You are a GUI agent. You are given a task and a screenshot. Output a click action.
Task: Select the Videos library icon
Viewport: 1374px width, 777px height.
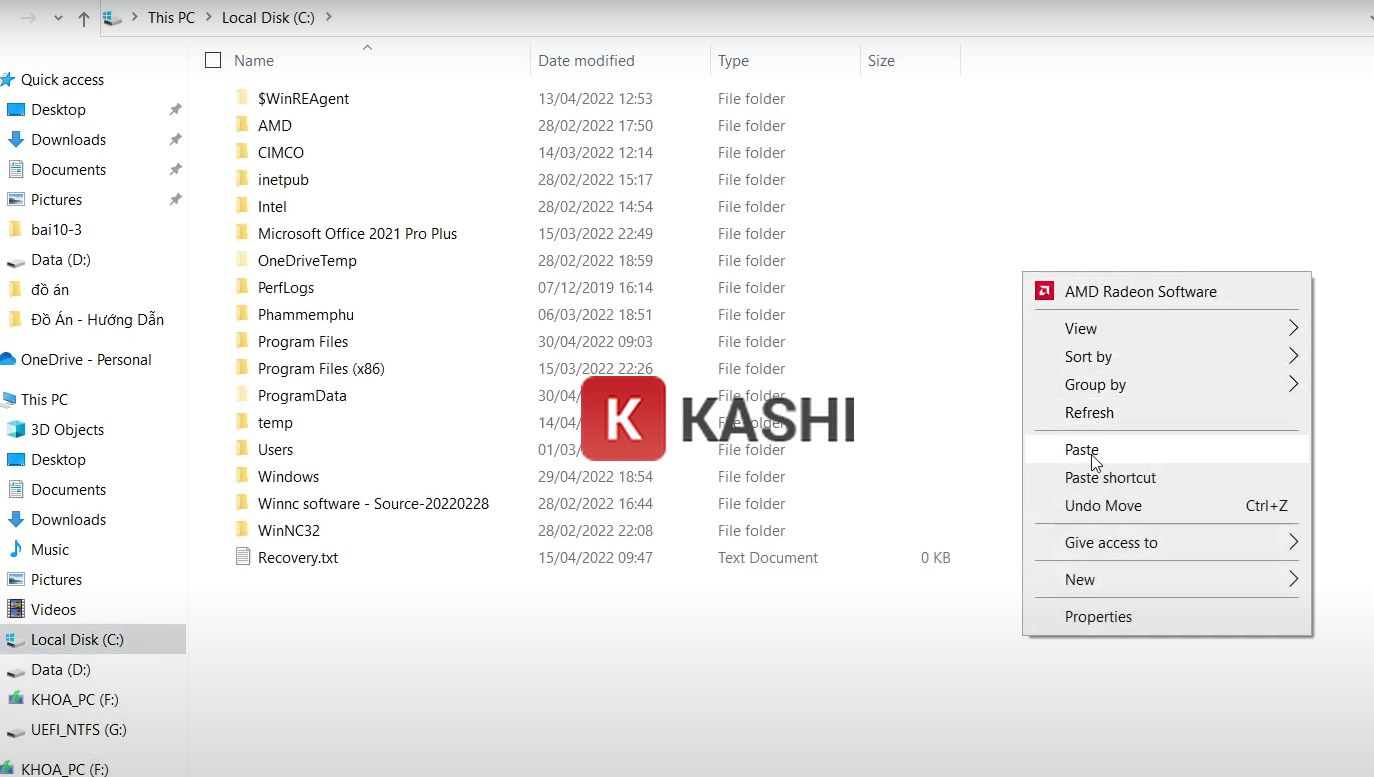click(16, 610)
